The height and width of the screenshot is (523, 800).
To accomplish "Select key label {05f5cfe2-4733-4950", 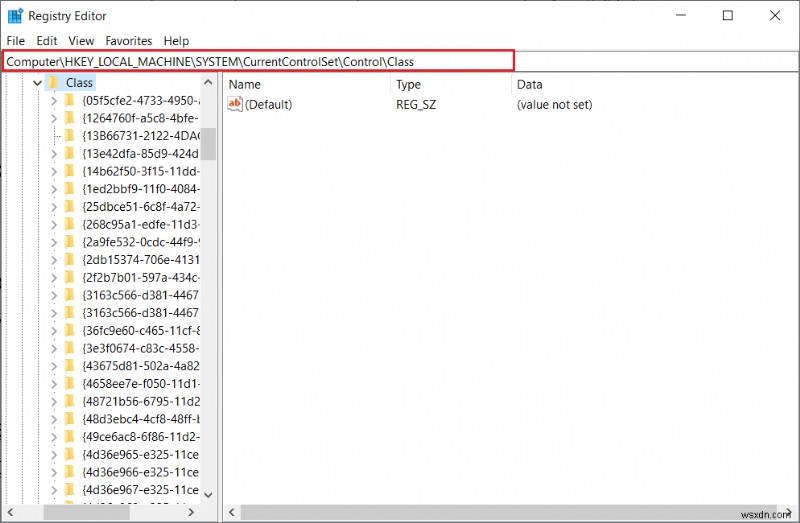I will point(140,101).
